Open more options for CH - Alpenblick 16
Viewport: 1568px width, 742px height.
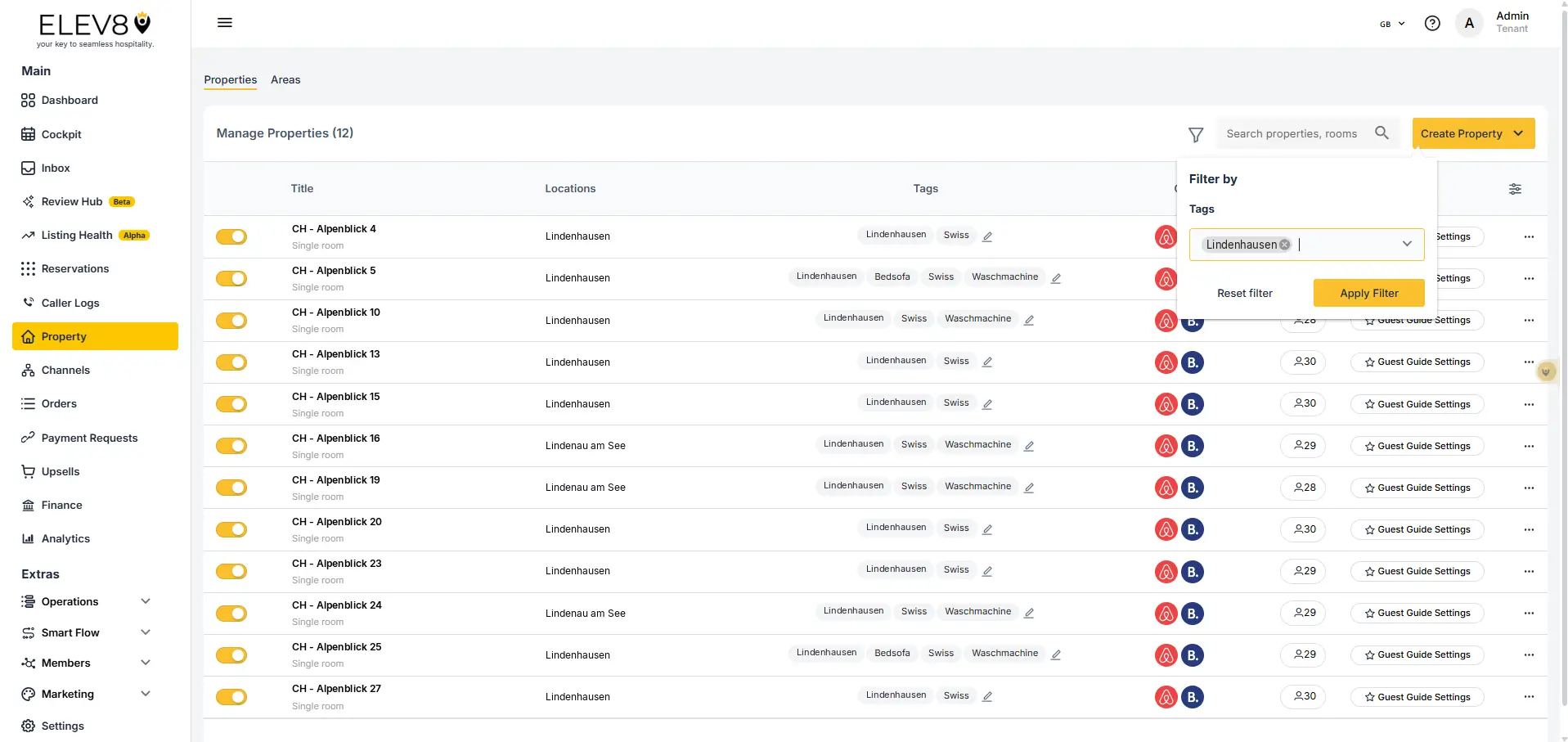[x=1529, y=446]
